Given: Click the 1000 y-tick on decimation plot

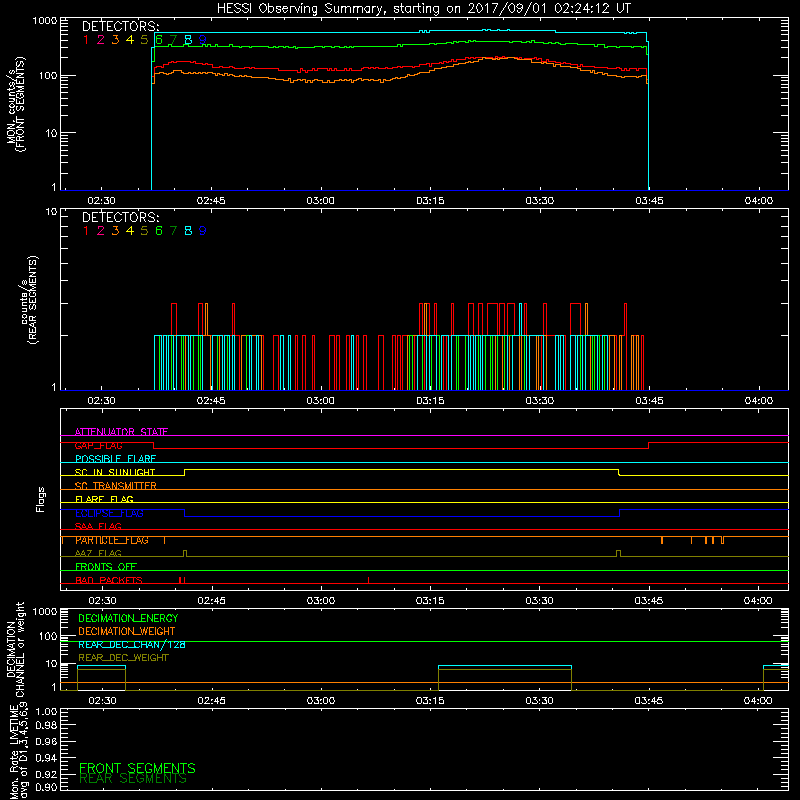Looking at the screenshot, I should [45, 611].
